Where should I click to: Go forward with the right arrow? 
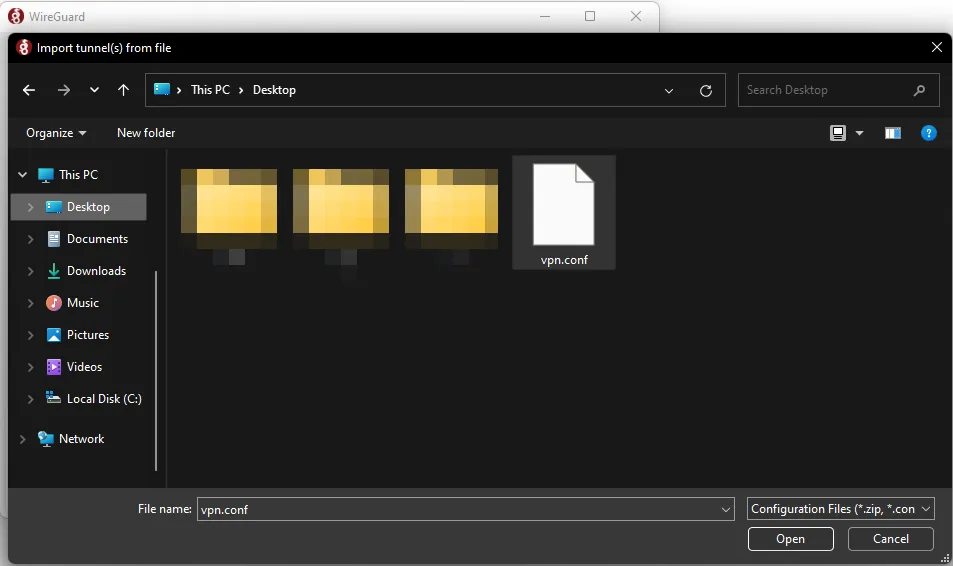63,90
